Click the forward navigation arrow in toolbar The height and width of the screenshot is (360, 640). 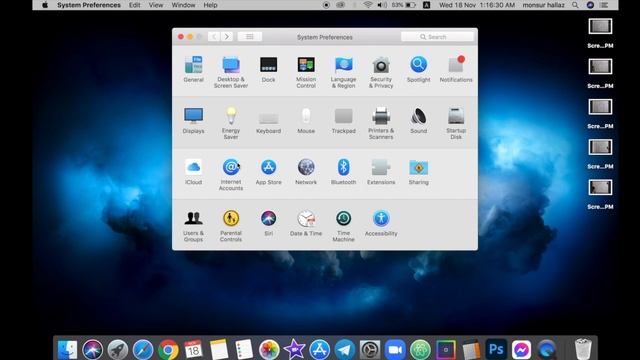tap(227, 37)
